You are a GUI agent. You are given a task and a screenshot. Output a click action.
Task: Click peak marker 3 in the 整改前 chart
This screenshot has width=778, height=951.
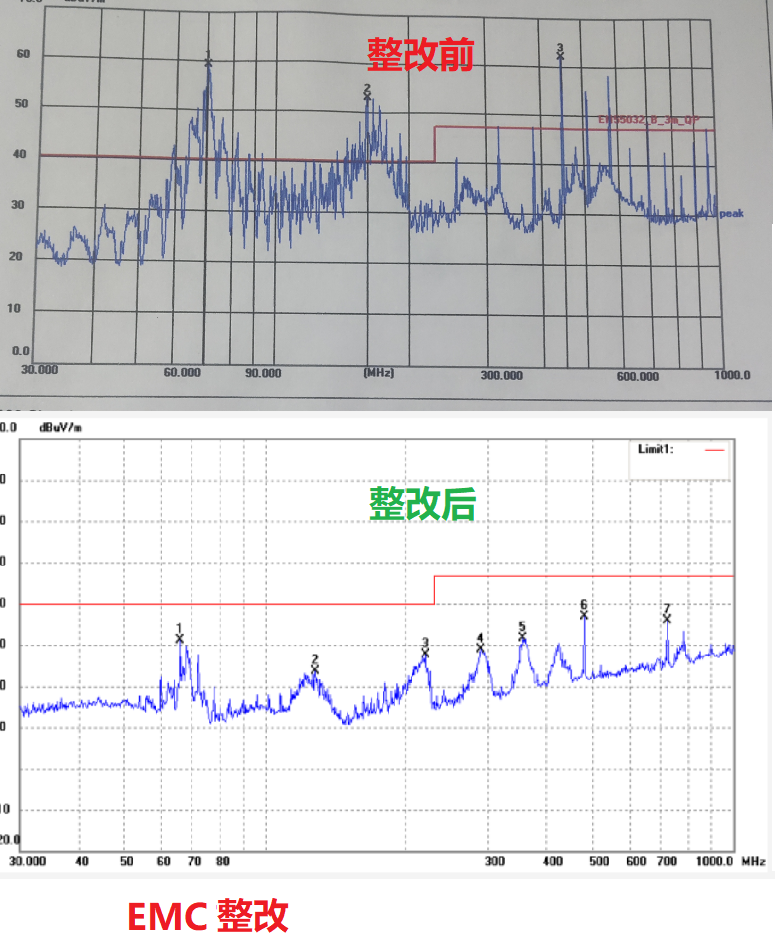coord(560,53)
